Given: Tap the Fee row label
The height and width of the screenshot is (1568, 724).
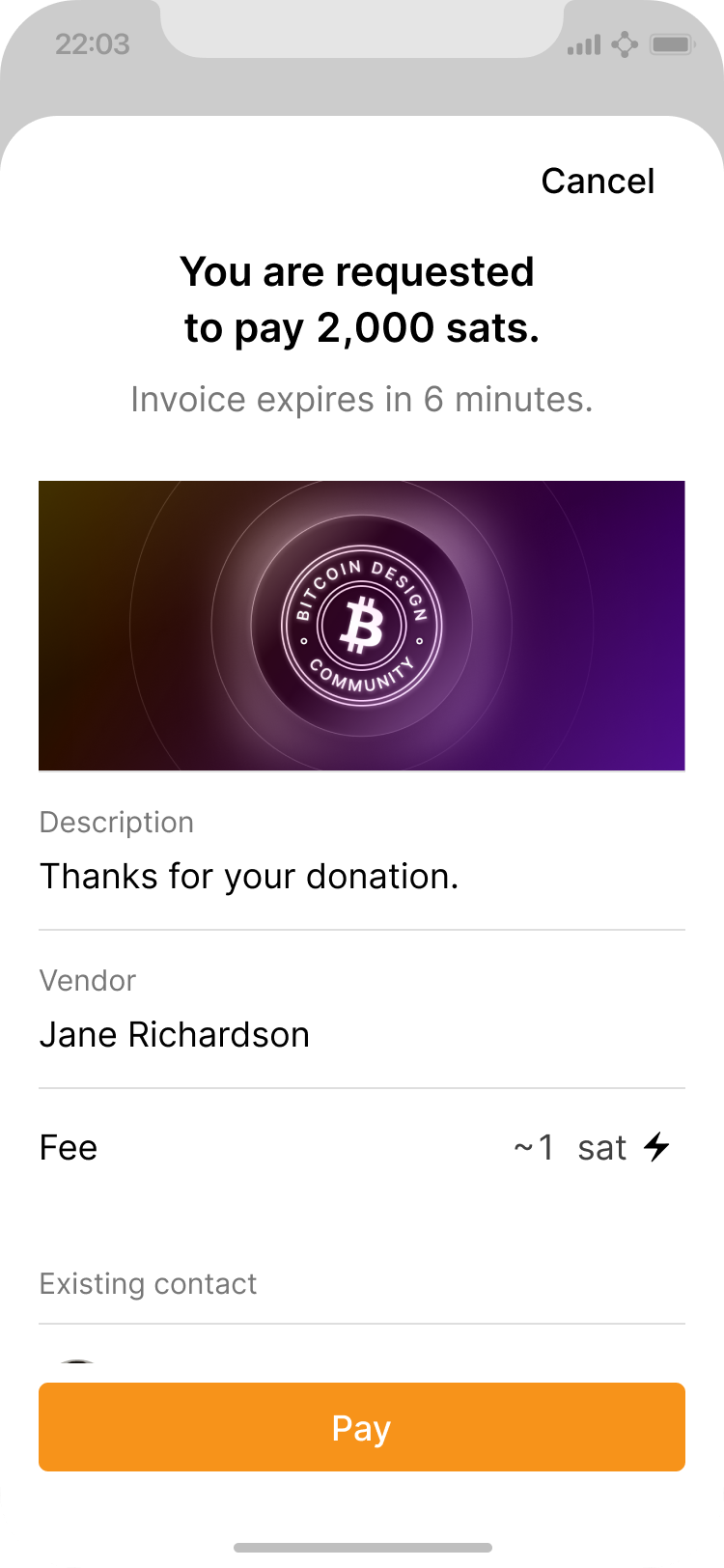Looking at the screenshot, I should [69, 1147].
